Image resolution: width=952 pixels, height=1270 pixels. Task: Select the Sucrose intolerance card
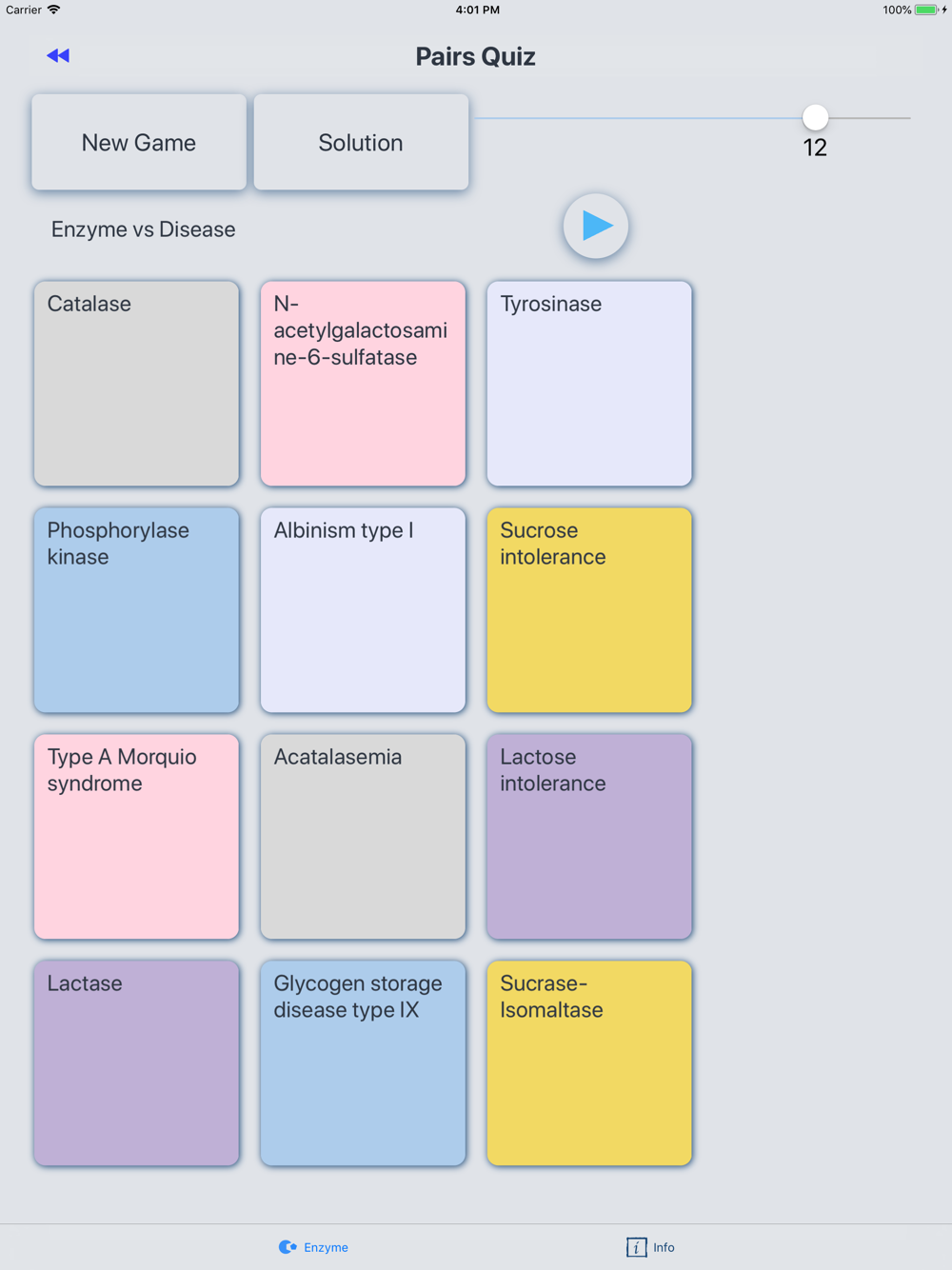tap(589, 610)
